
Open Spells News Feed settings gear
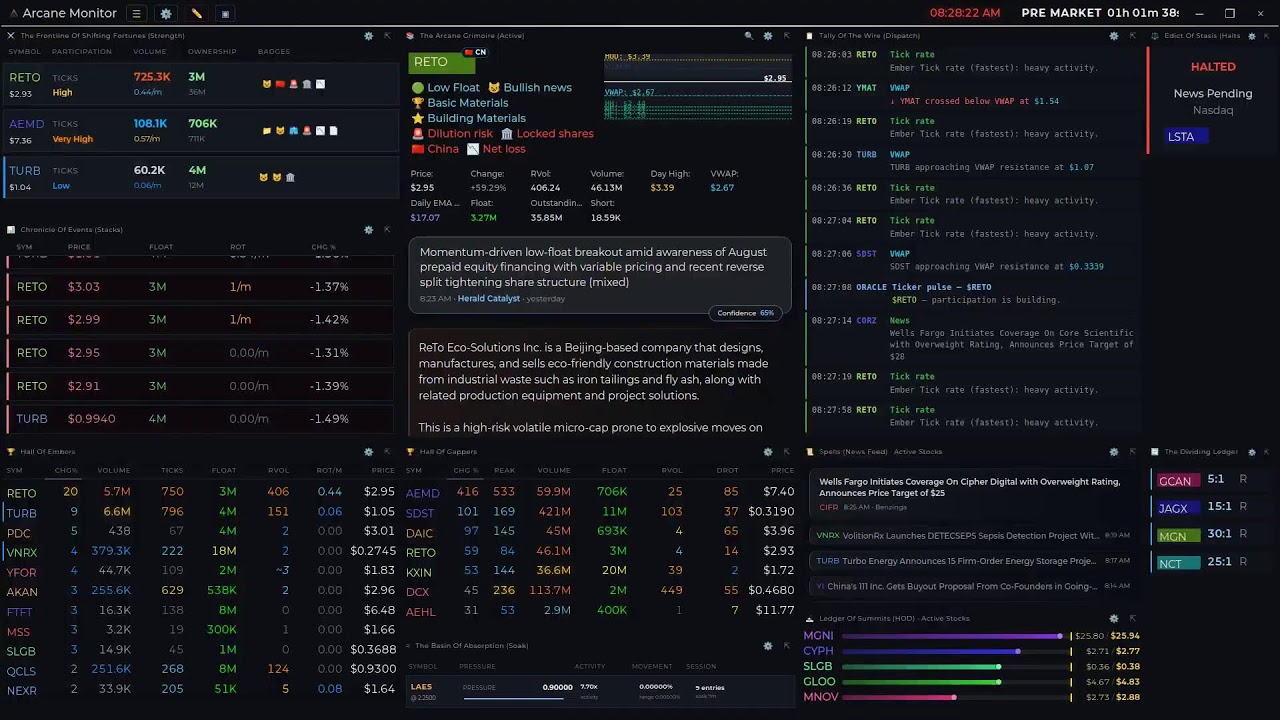pyautogui.click(x=1114, y=451)
